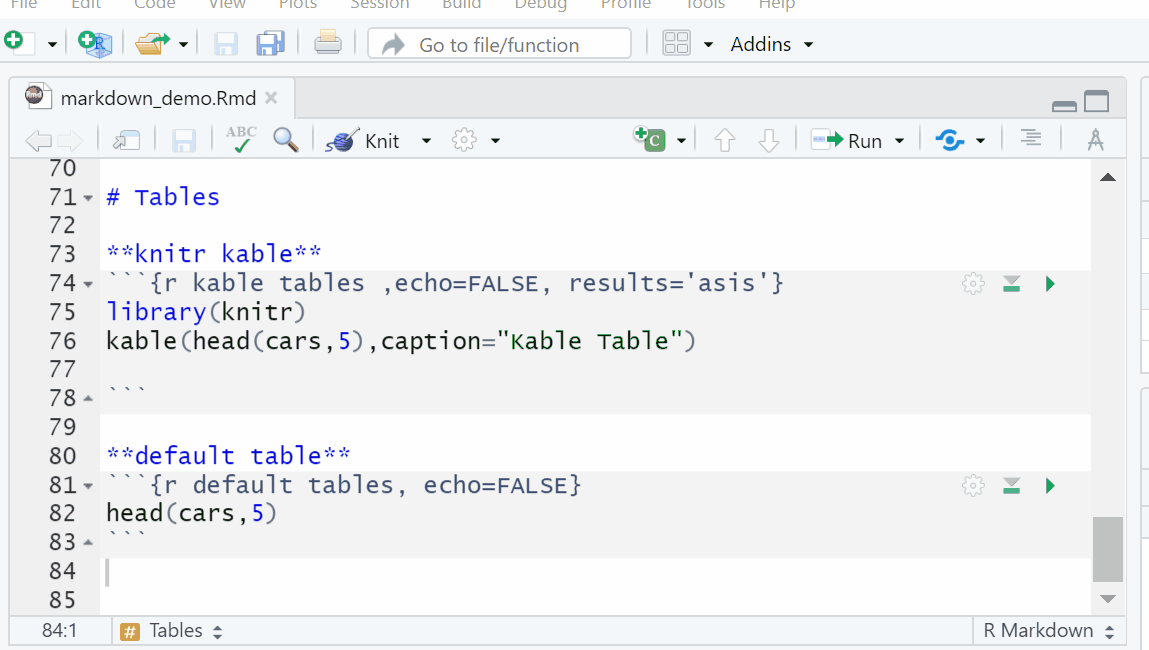The image size is (1149, 650).
Task: Open Find and Replace
Action: coord(285,140)
